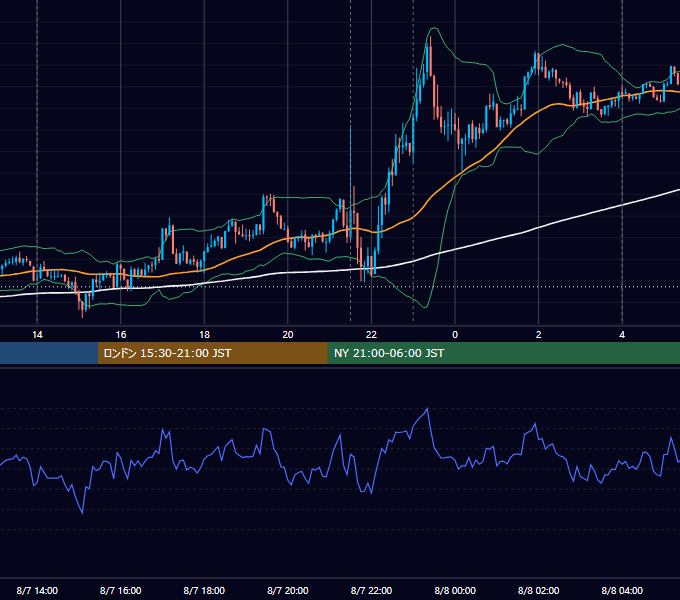The height and width of the screenshot is (600, 680).
Task: Select the NY 21:00-06:00 JST session bar
Action: (503, 353)
